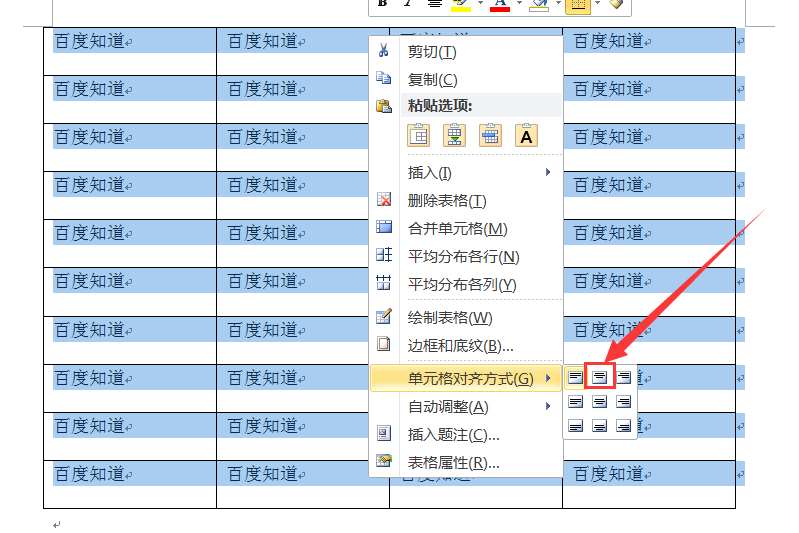Choose align bottom left cell alignment

pyautogui.click(x=575, y=425)
